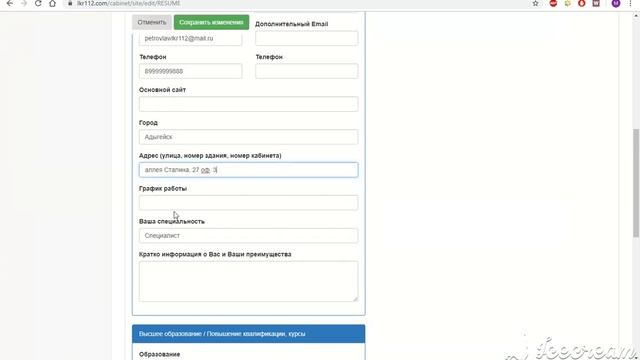Focus the Основной сайт input field
Image resolution: width=640 pixels, height=360 pixels.
pyautogui.click(x=249, y=104)
